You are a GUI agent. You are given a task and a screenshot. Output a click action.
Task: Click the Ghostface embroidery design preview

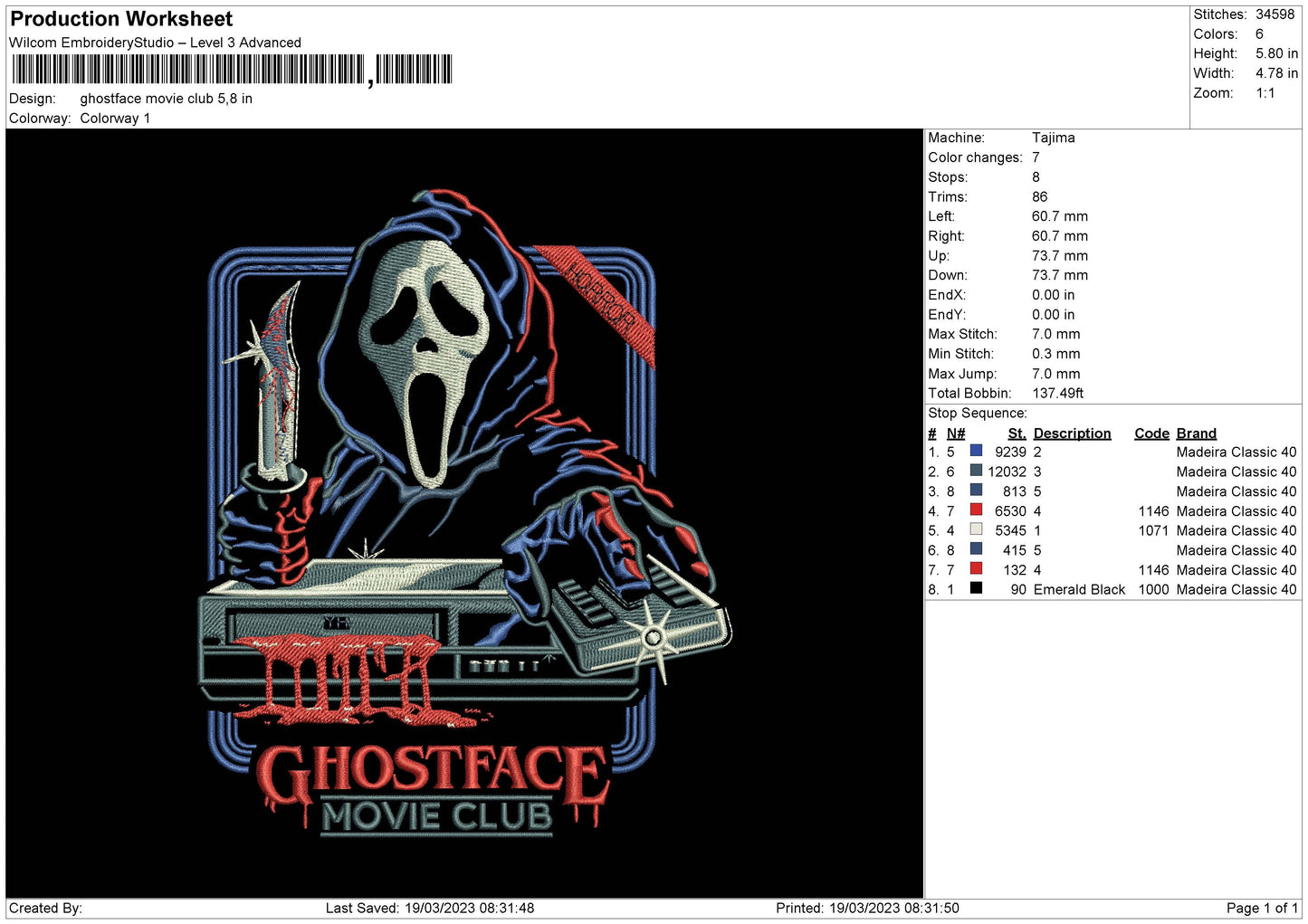(464, 513)
